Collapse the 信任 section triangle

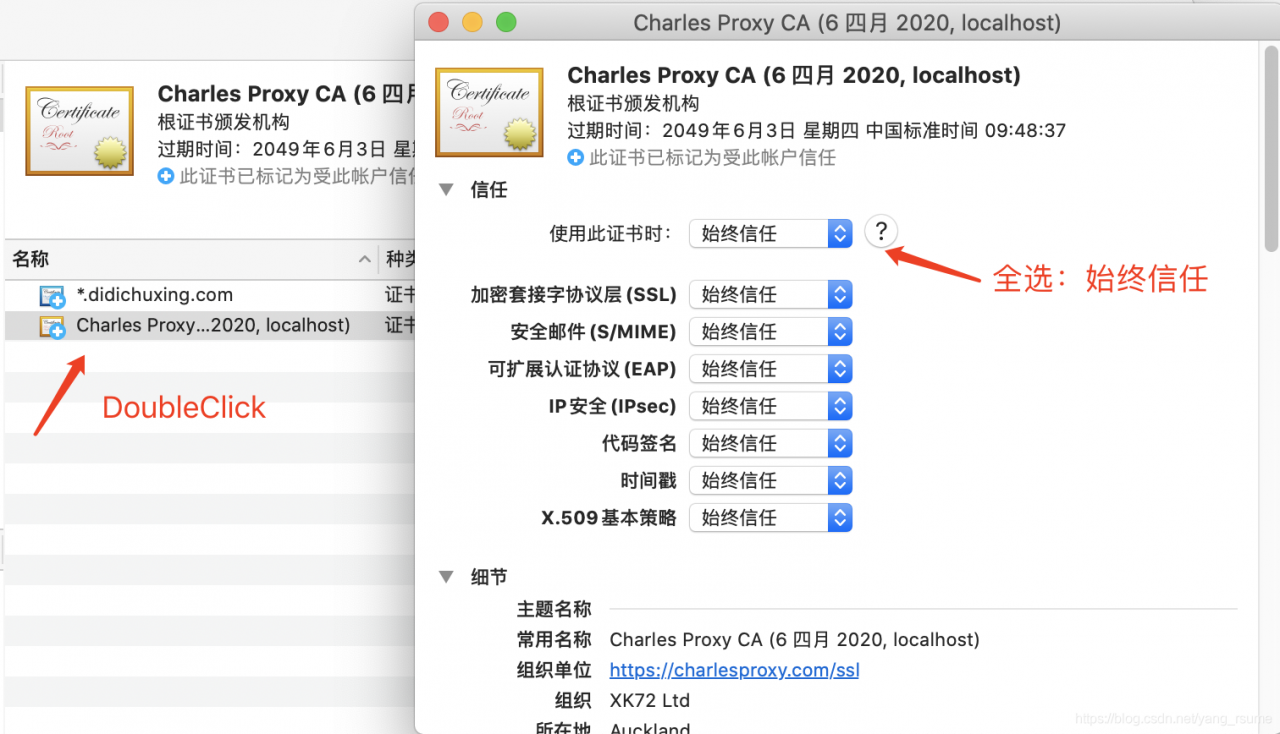pos(446,189)
